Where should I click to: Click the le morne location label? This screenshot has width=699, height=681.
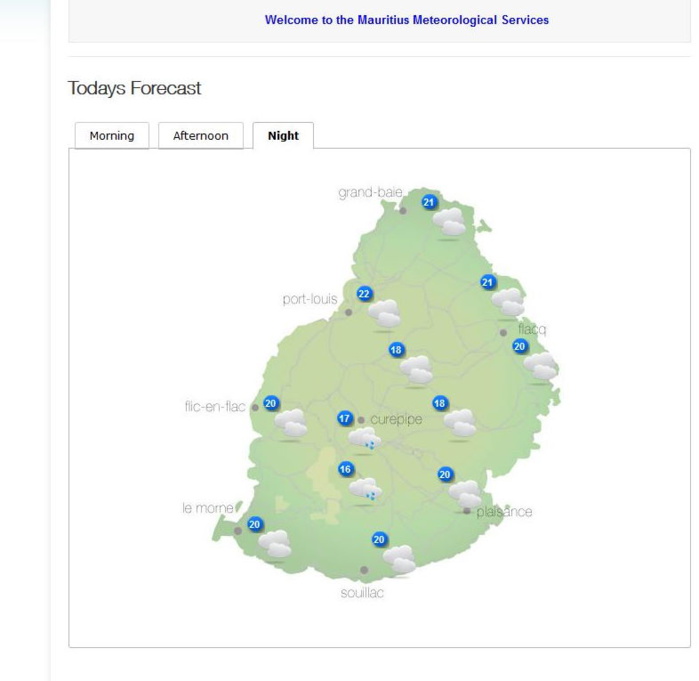207,508
